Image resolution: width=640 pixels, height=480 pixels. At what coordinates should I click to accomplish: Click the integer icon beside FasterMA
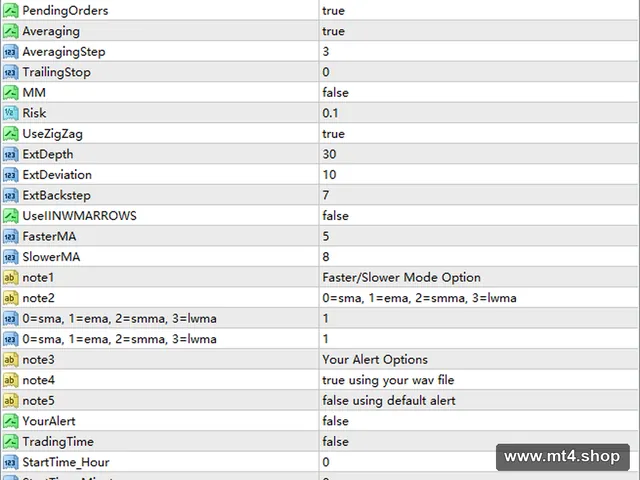[11, 236]
